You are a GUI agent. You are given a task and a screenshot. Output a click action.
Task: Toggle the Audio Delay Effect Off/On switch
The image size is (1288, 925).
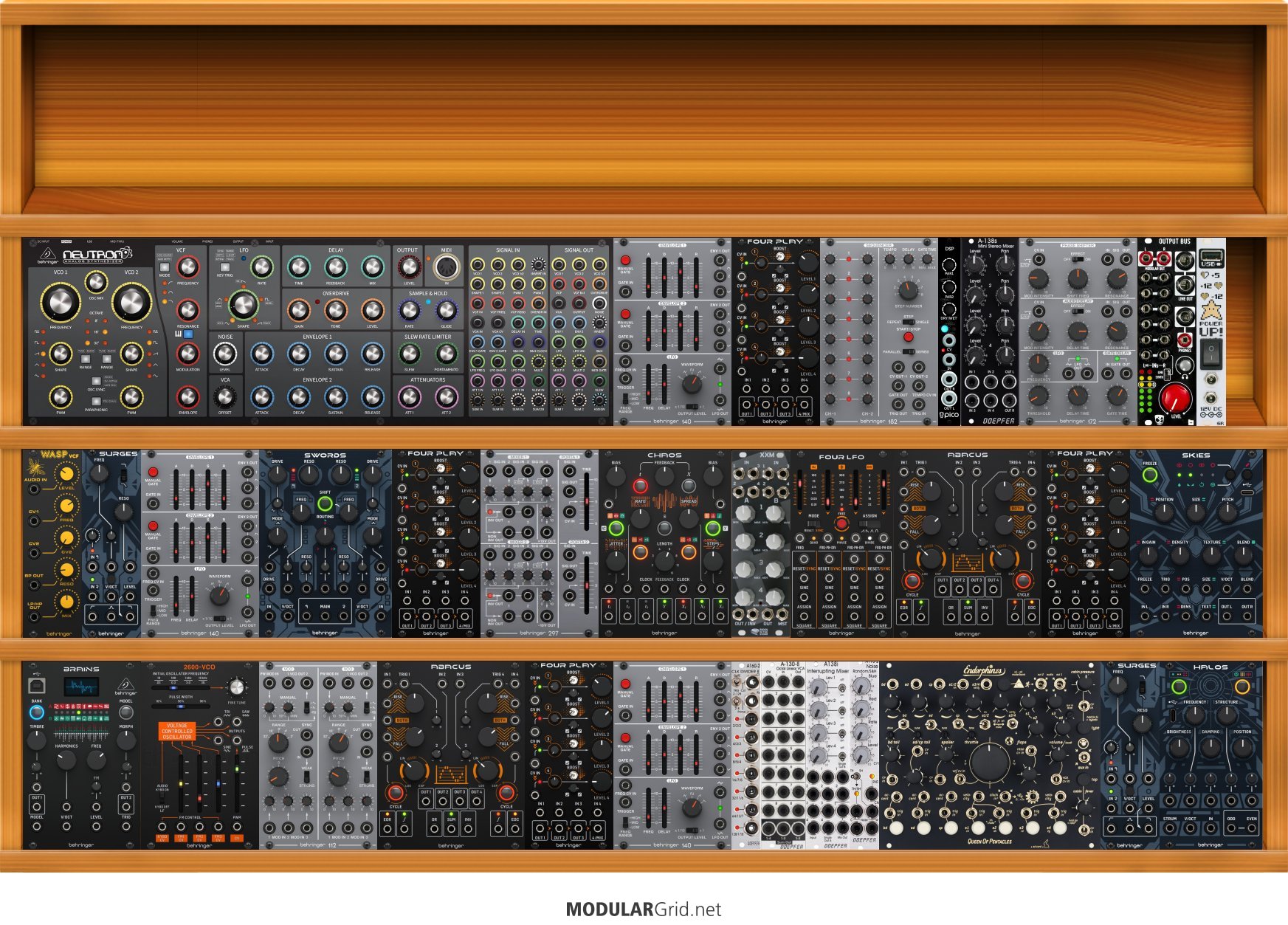pyautogui.click(x=1078, y=311)
